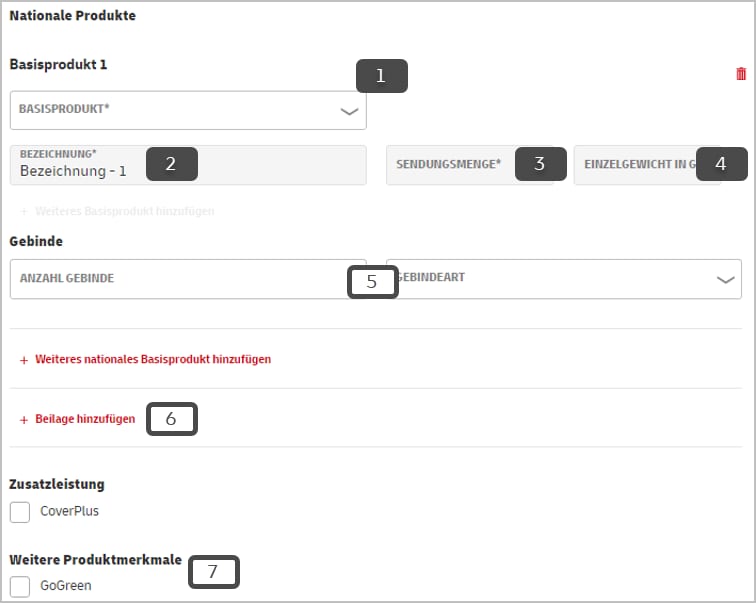Click the red trash delete icon
The image size is (756, 603).
pos(740,74)
